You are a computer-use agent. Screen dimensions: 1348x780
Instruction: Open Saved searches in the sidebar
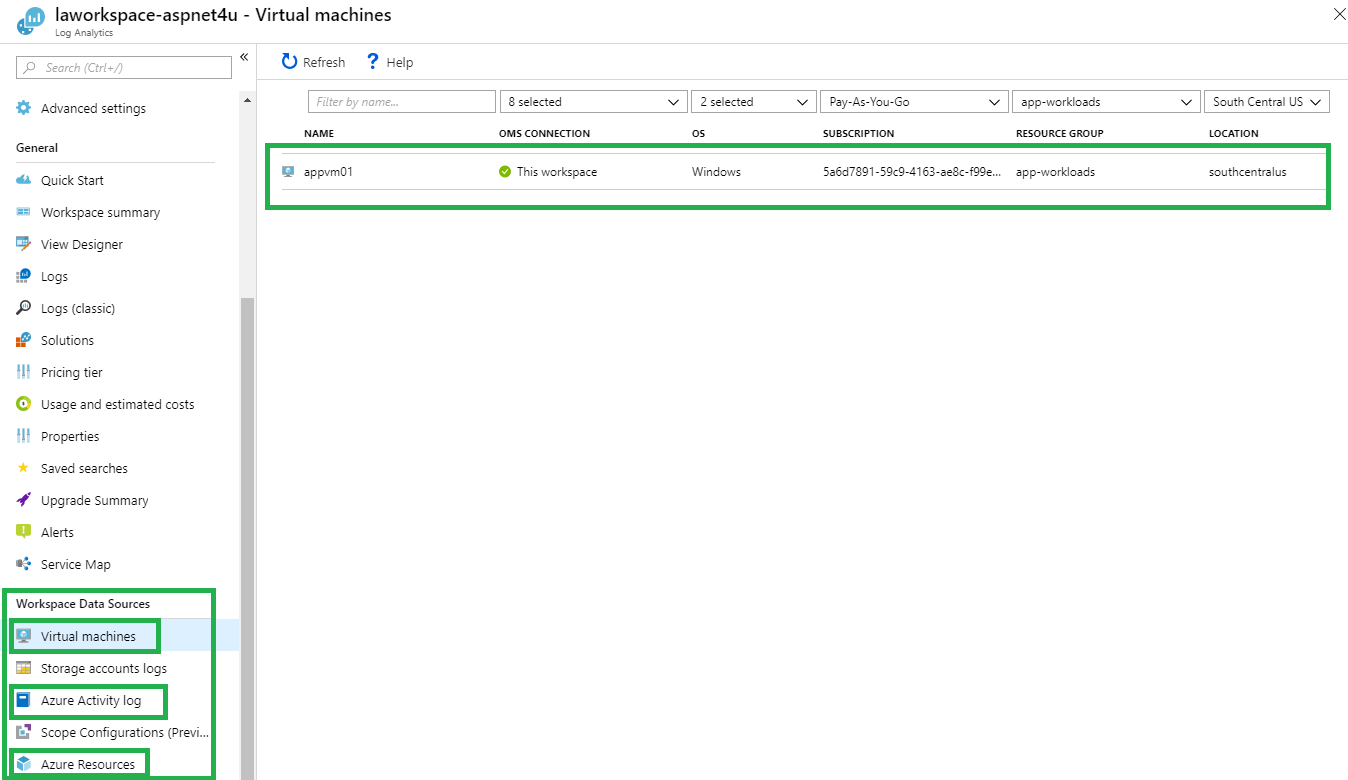(84, 468)
